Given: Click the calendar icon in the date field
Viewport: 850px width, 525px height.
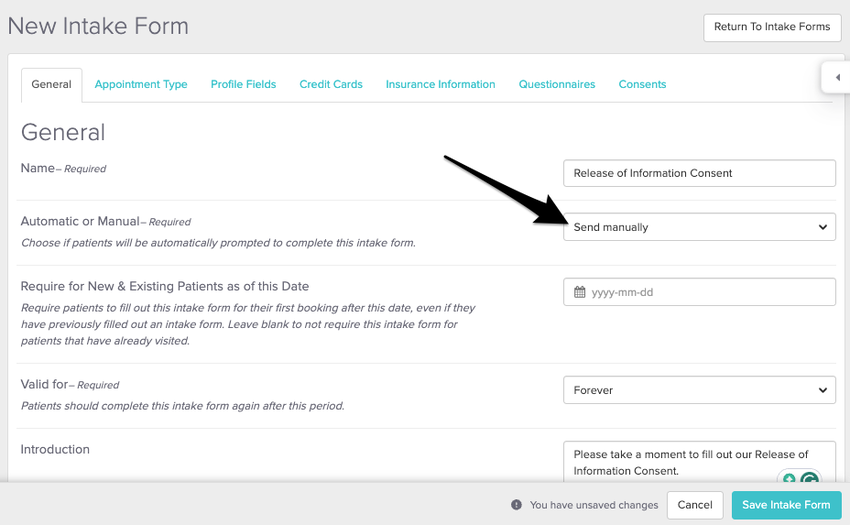Looking at the screenshot, I should coord(580,293).
